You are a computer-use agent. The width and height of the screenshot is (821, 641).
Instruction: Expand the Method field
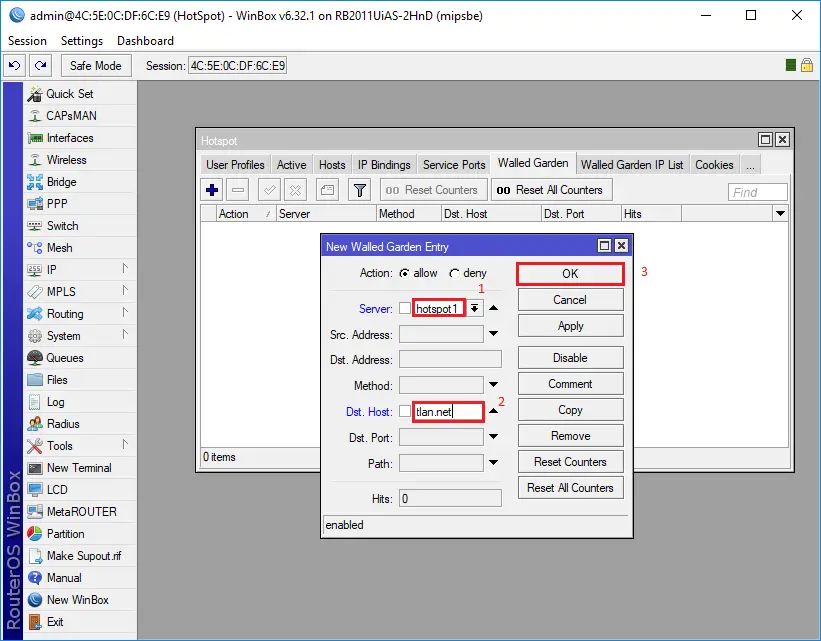click(x=493, y=384)
